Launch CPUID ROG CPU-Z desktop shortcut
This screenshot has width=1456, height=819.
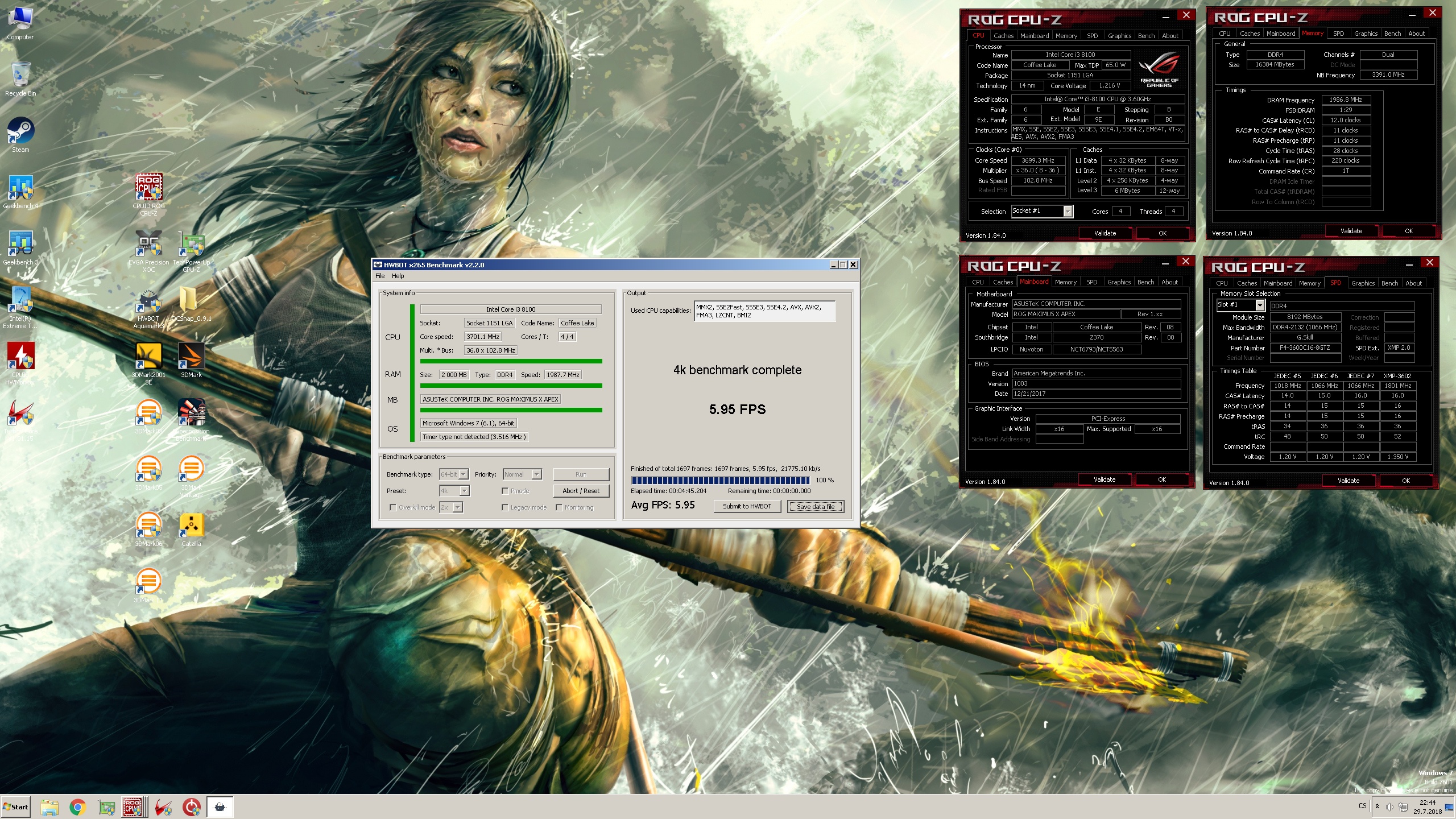[148, 195]
